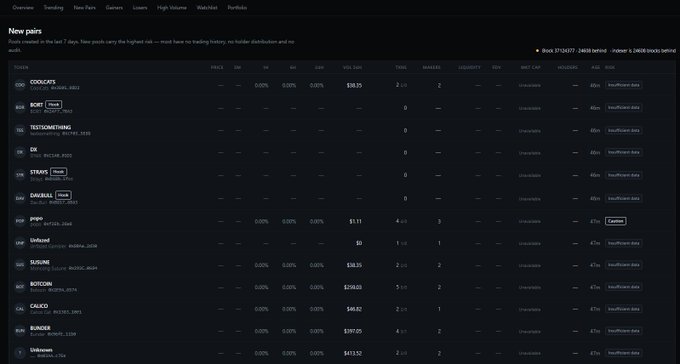Sort by the LIQUIDITY column header
Image resolution: width=680 pixels, height=364 pixels.
coord(470,68)
